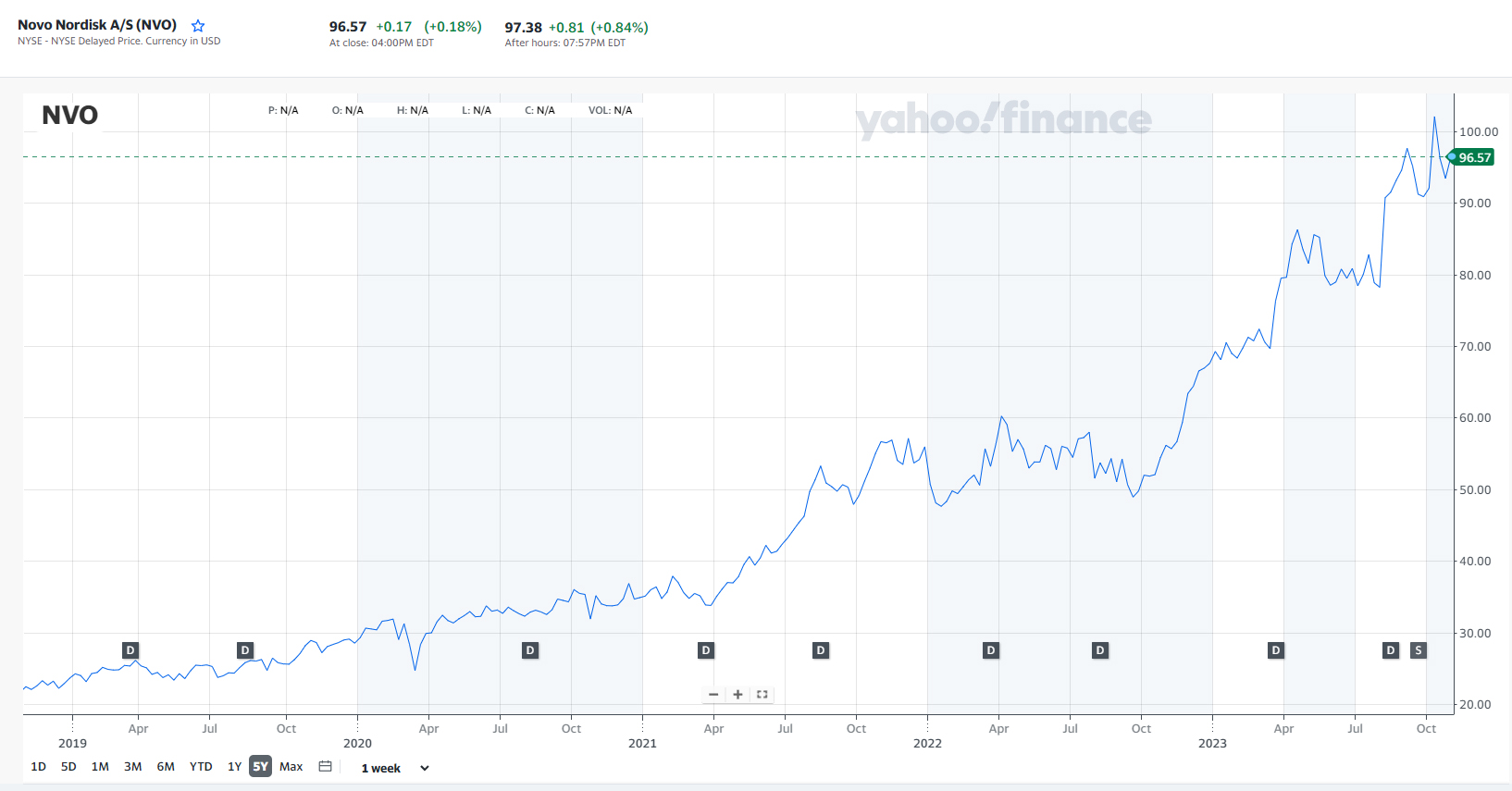Show the Max time range
This screenshot has width=1512, height=791.
[x=291, y=767]
